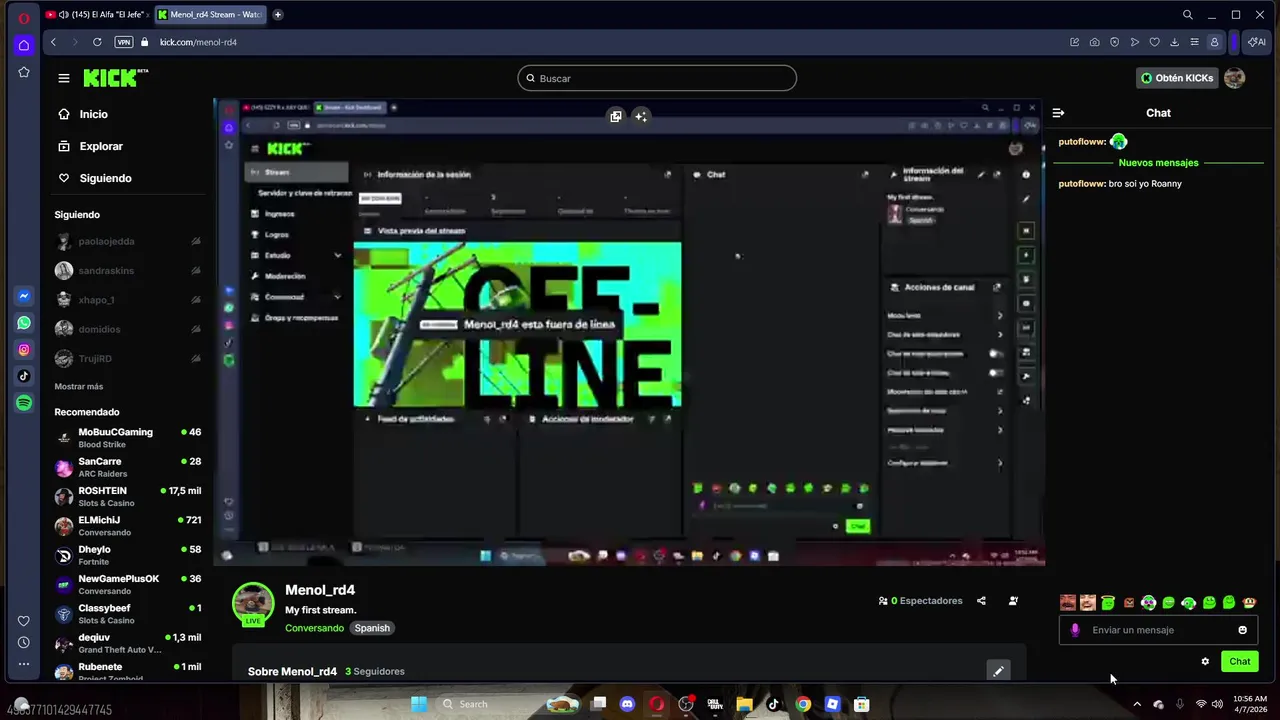Click the Spanish language tag
This screenshot has height=720, width=1280.
pos(372,628)
